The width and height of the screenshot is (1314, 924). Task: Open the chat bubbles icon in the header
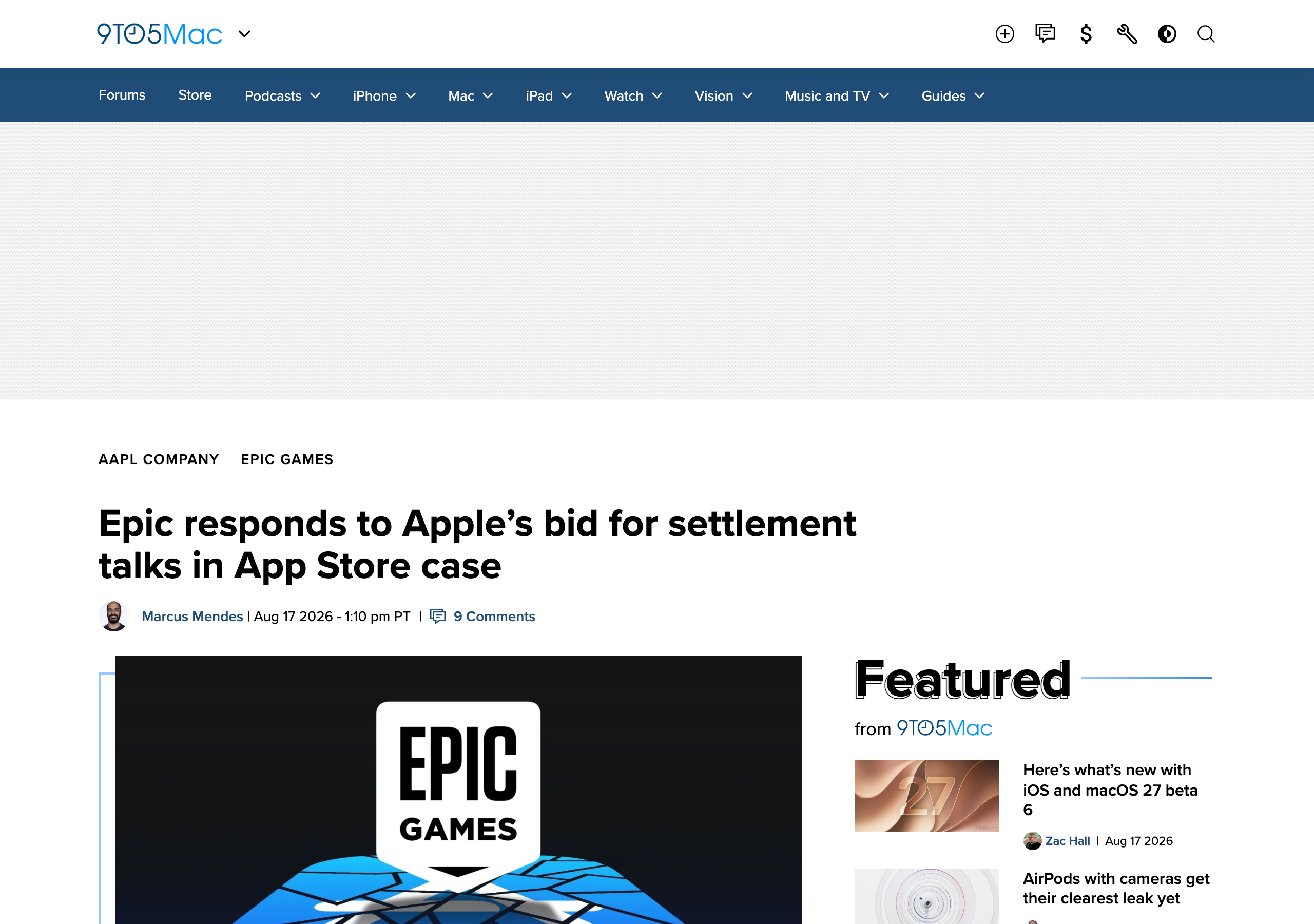coord(1045,34)
